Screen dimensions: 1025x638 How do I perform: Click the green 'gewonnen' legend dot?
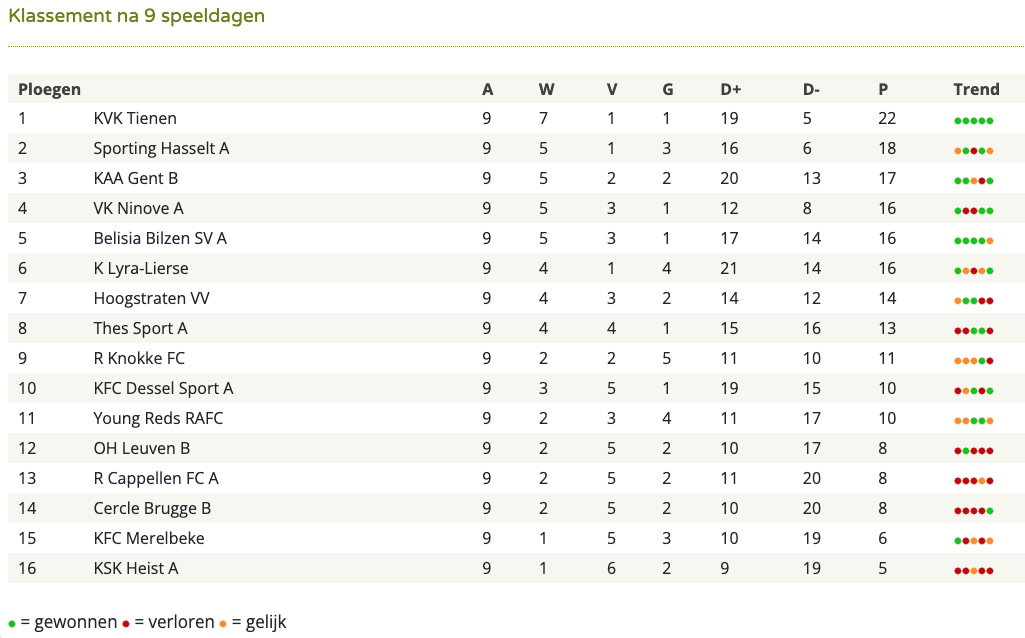point(12,624)
